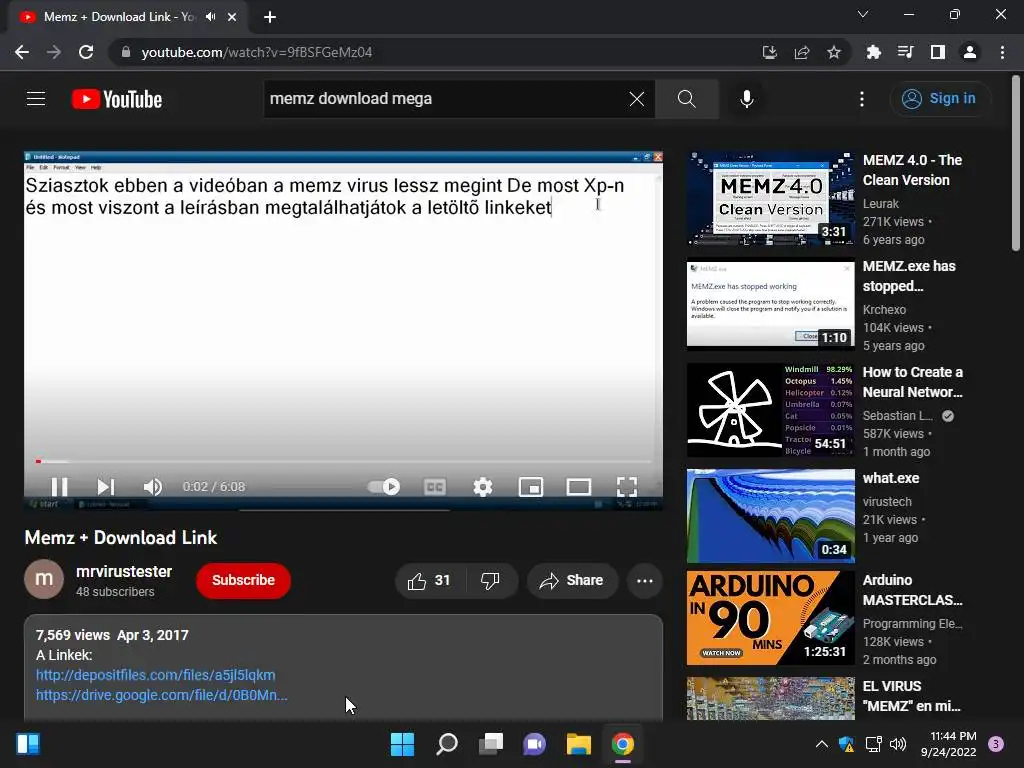Open Chrome profile menu
Screen dimensions: 1024x768
tap(970, 52)
